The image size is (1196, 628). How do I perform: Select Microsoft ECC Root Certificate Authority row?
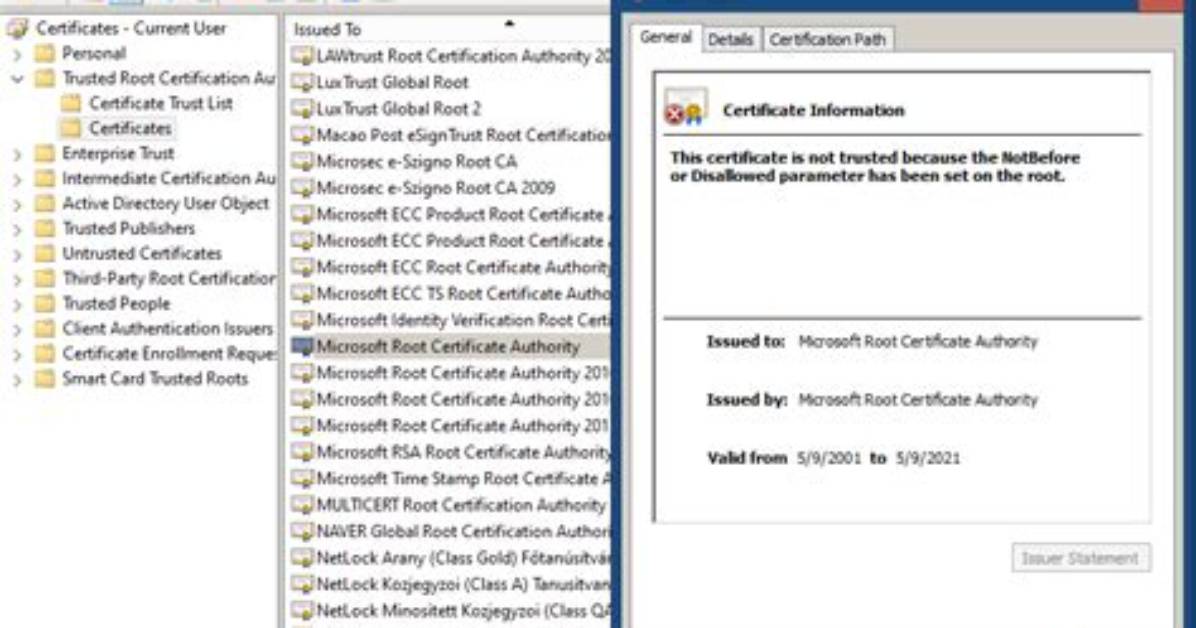[x=450, y=267]
